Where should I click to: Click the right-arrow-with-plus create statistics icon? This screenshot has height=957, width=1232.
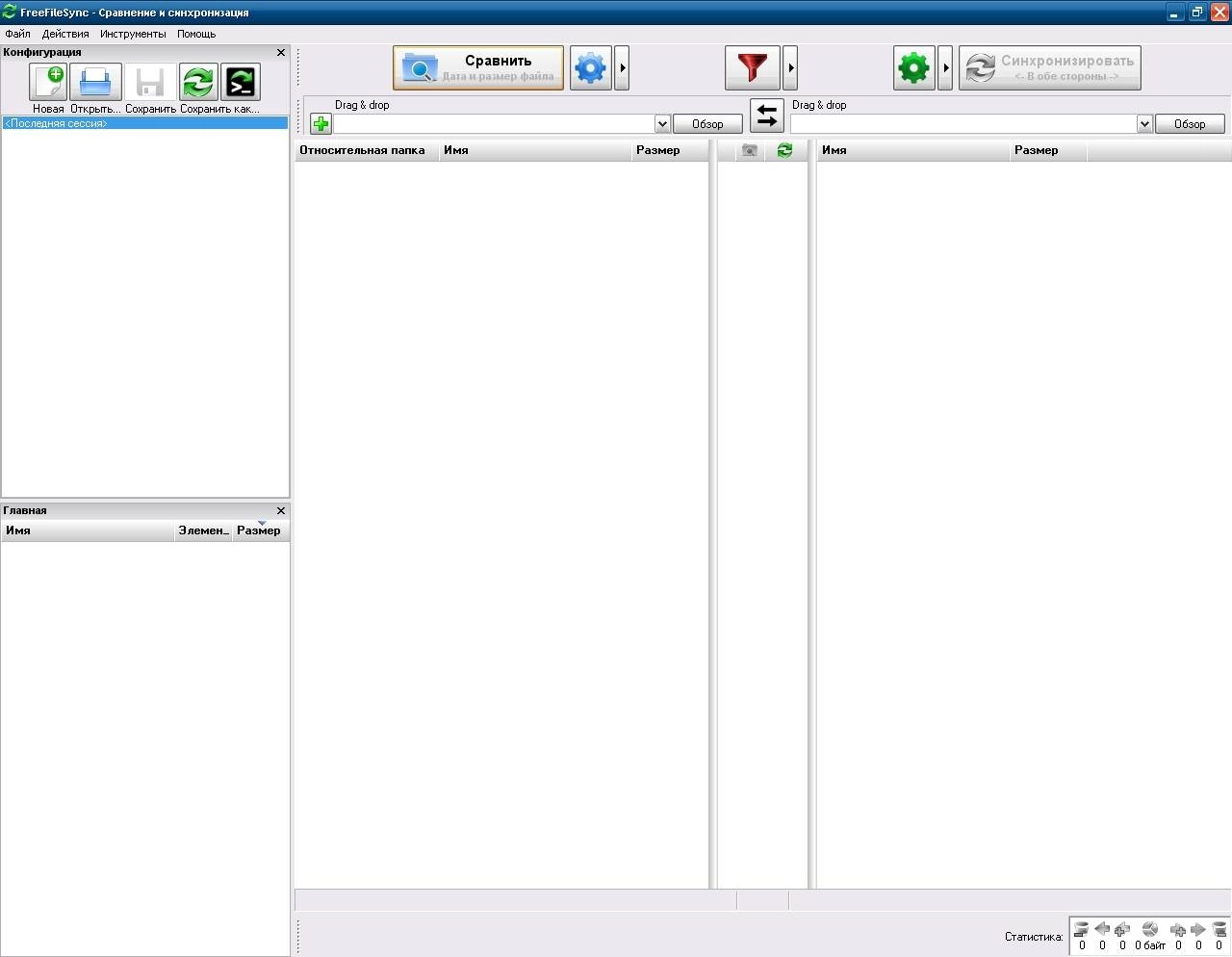(1178, 929)
